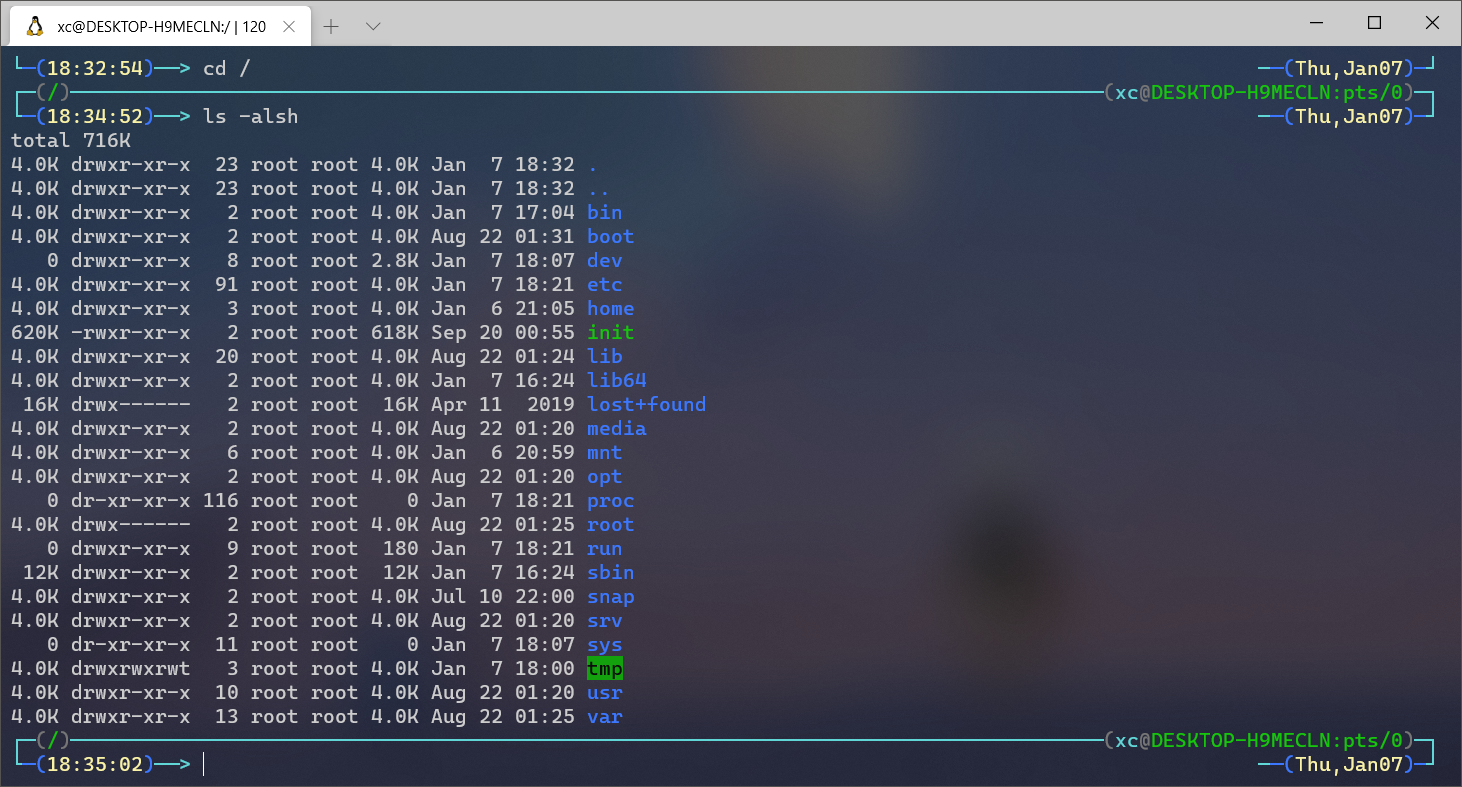Maximize the terminal window
Viewport: 1462px width, 787px height.
(1374, 23)
